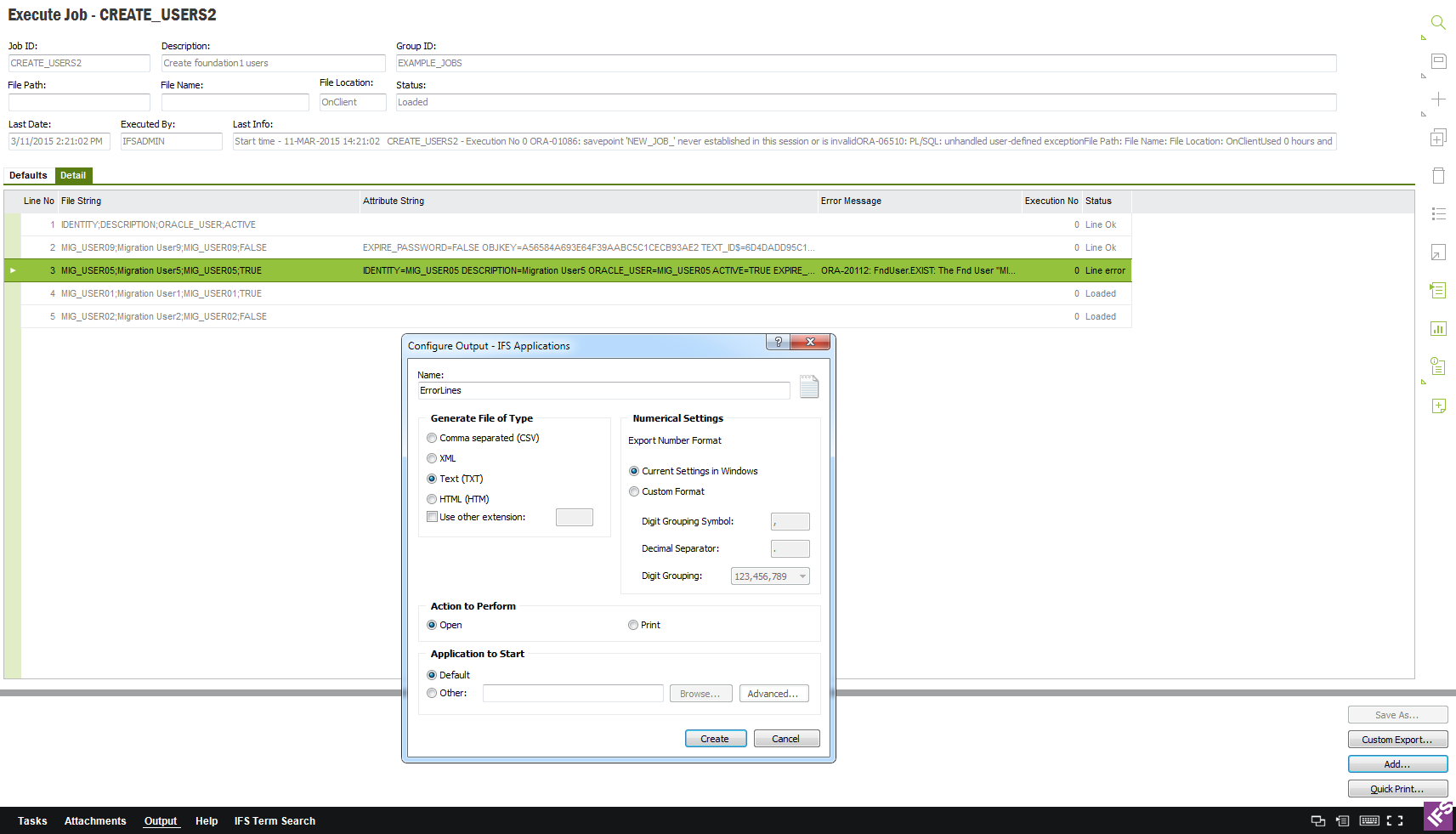The height and width of the screenshot is (834, 1456).
Task: Select Open action radio
Action: pyautogui.click(x=432, y=625)
